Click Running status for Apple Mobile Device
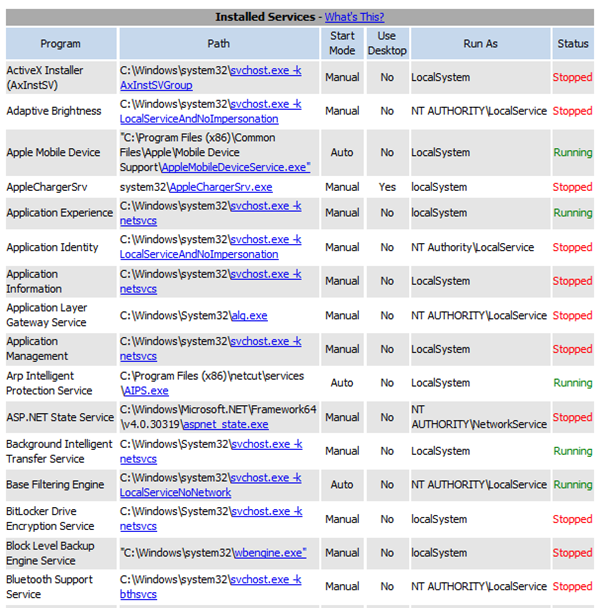The height and width of the screenshot is (608, 600). click(573, 153)
